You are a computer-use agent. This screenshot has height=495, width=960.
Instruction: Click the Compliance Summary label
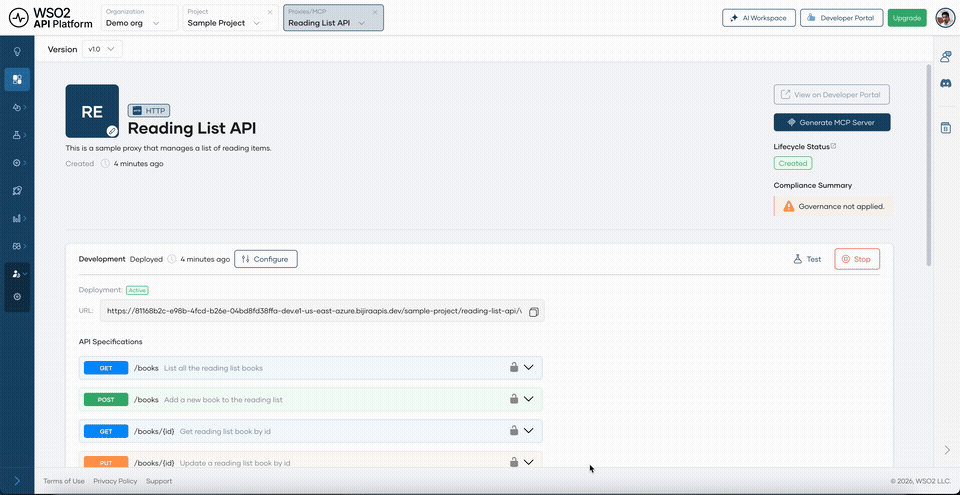click(x=812, y=185)
